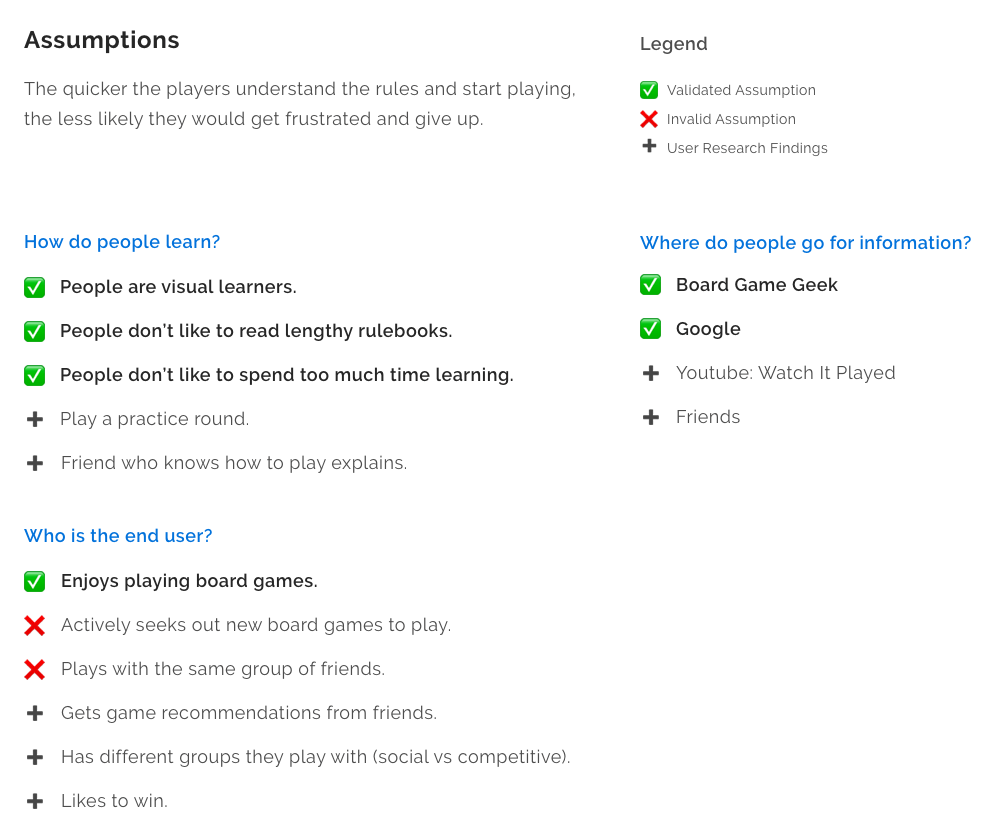This screenshot has width=995, height=840.
Task: Open 'Where do people go for information?' link
Action: click(805, 243)
